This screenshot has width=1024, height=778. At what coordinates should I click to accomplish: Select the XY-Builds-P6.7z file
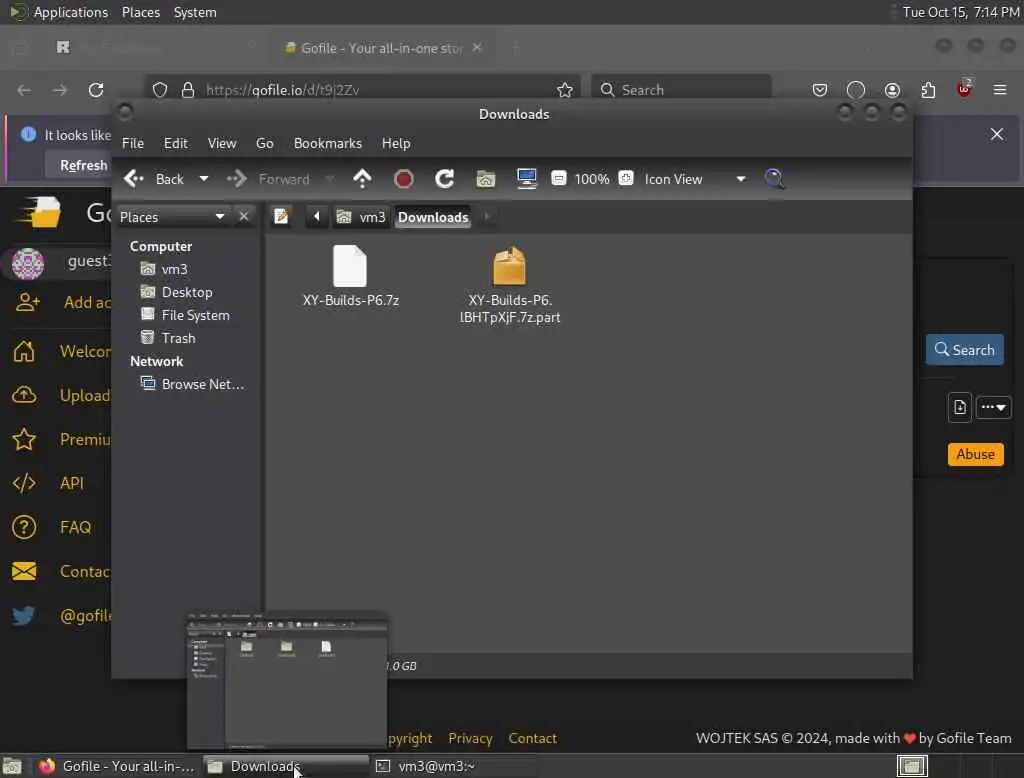351,276
